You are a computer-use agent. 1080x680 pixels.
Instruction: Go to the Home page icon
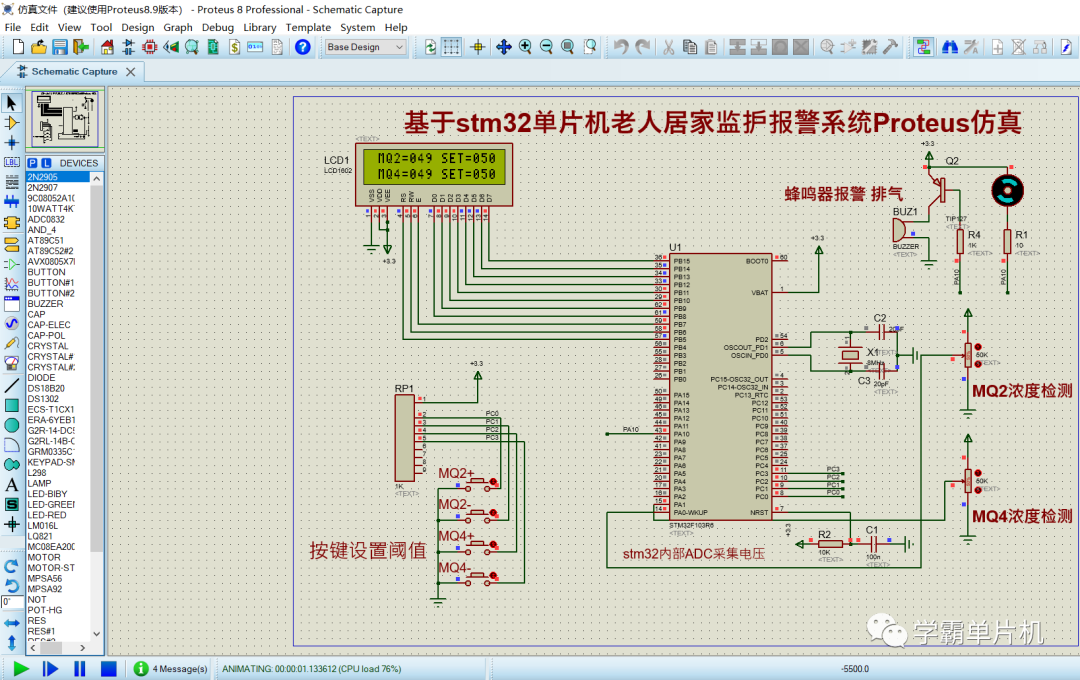pos(107,47)
